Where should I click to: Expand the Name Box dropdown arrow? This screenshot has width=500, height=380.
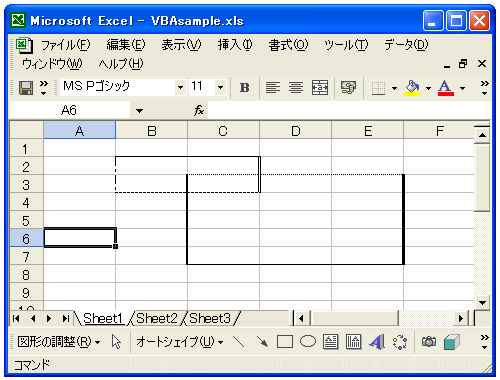[x=139, y=111]
